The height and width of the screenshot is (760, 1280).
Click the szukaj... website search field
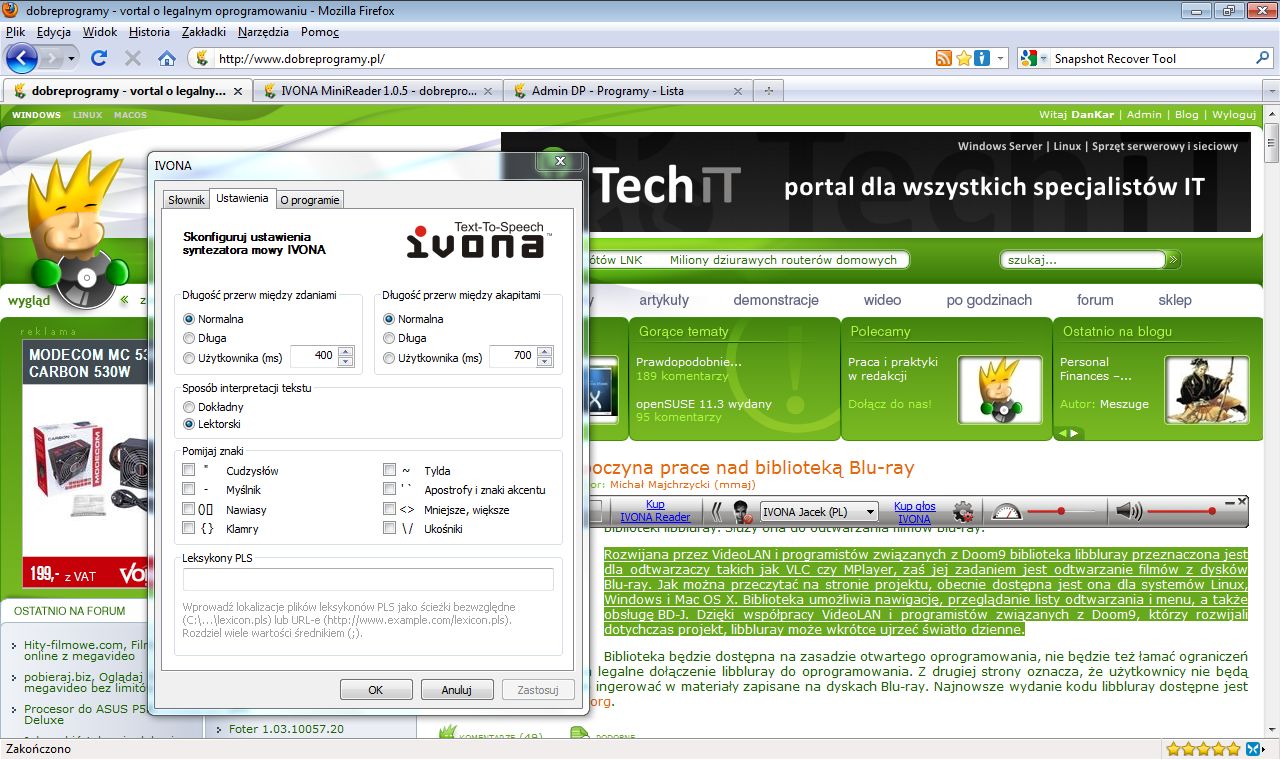point(1082,260)
